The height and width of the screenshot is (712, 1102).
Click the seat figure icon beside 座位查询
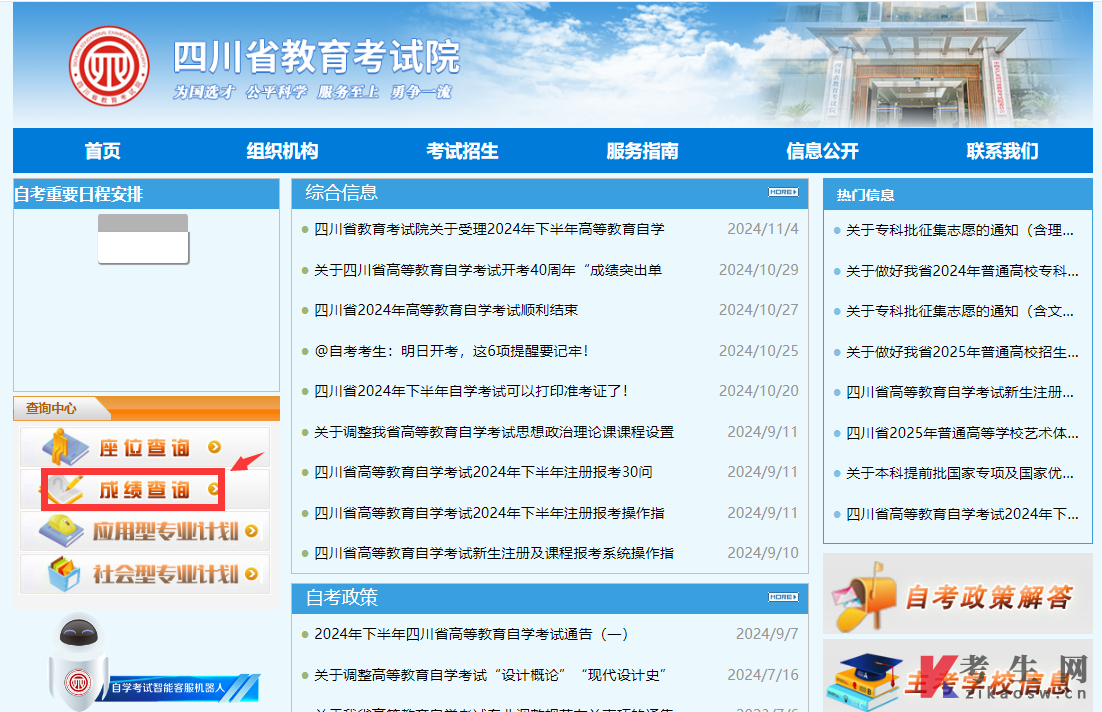(x=65, y=446)
